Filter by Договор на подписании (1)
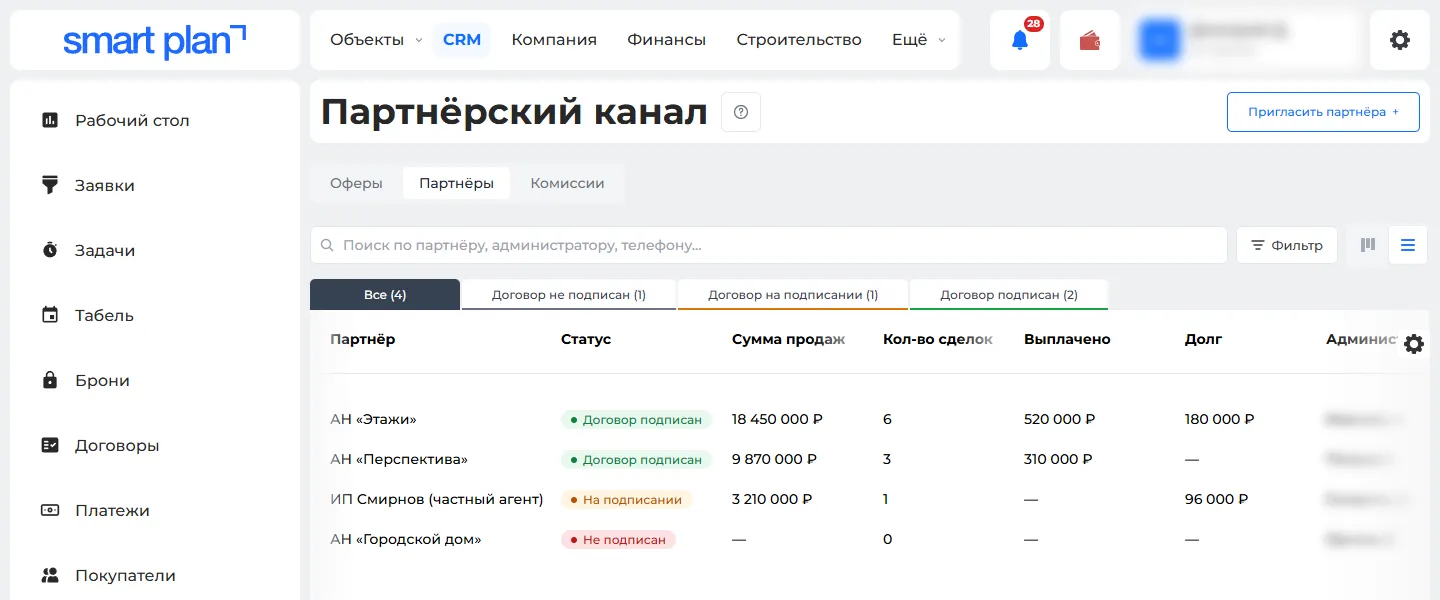Image resolution: width=1440 pixels, height=600 pixels. click(x=793, y=294)
